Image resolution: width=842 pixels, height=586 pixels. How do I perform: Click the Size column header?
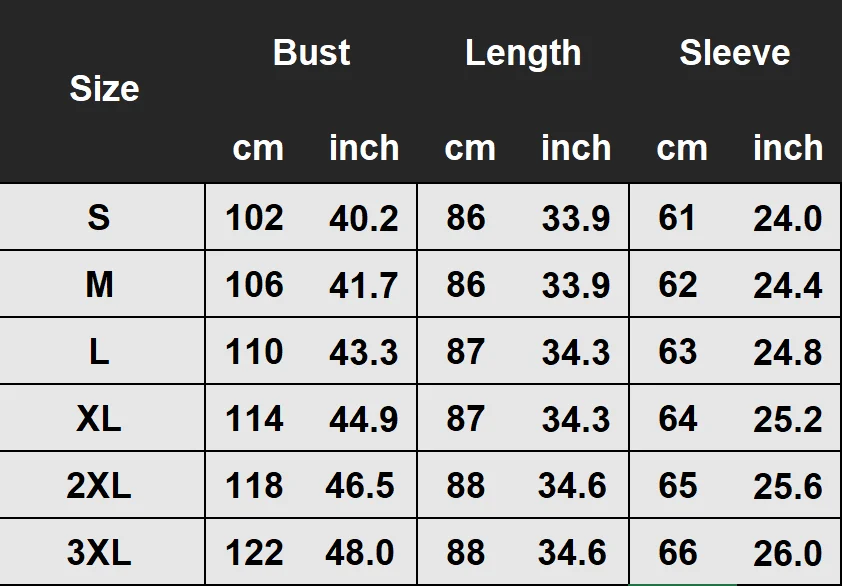pyautogui.click(x=104, y=88)
